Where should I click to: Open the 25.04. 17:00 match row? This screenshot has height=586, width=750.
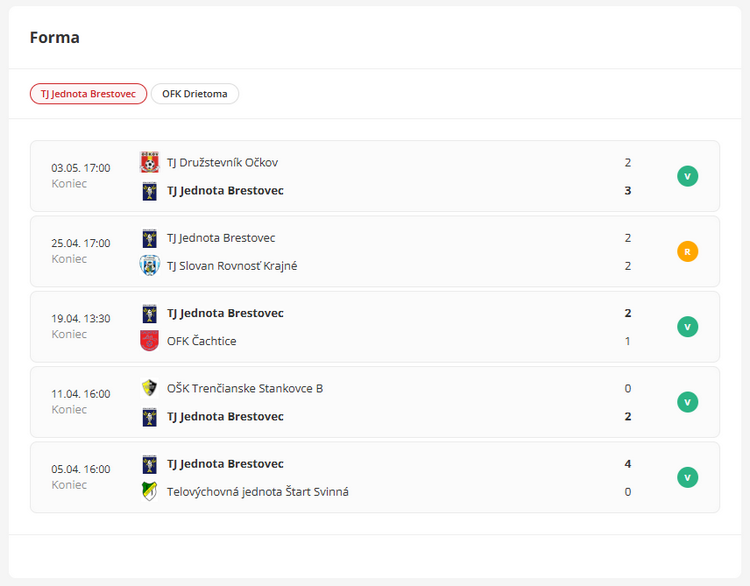(375, 252)
